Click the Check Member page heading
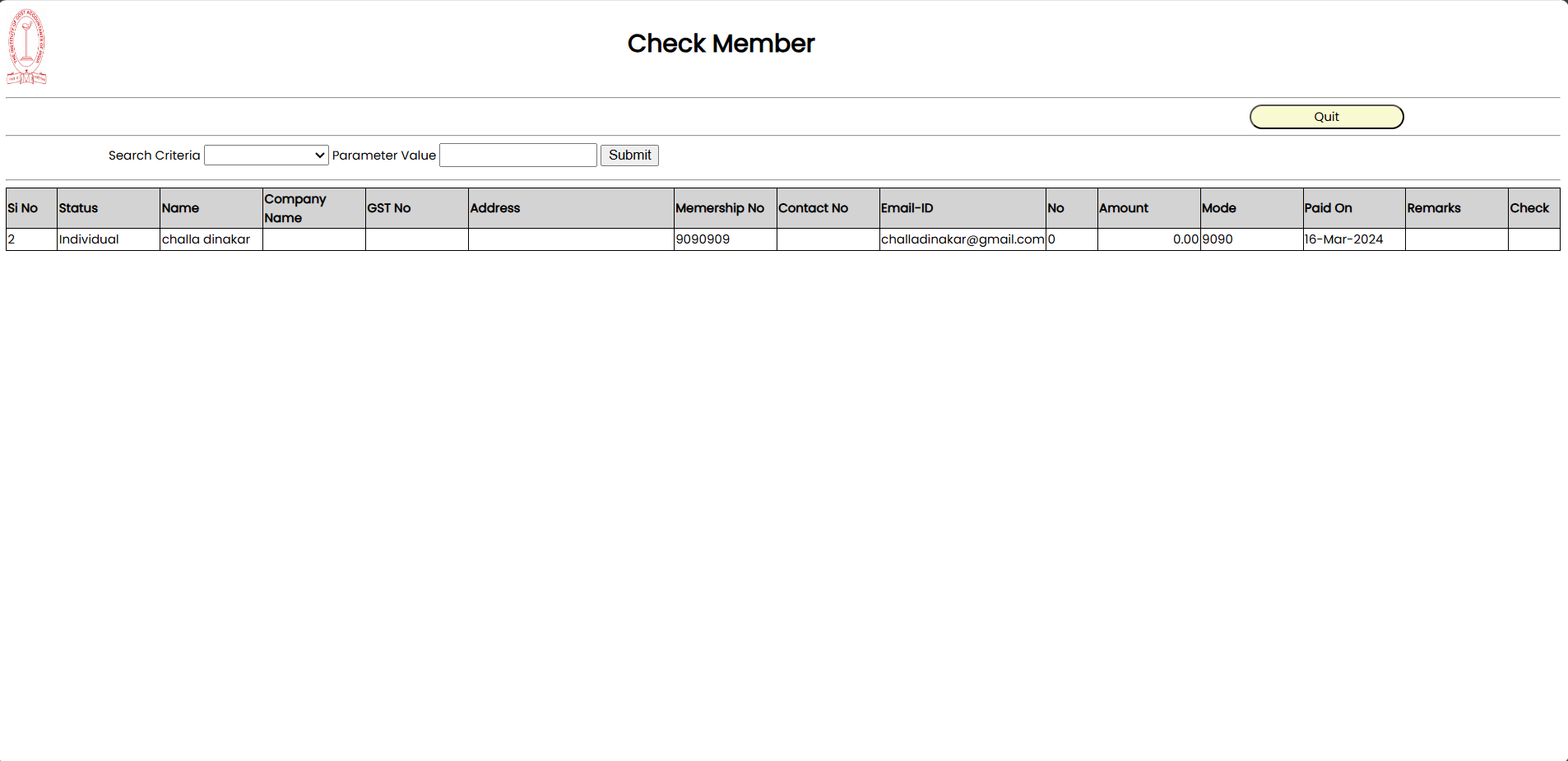The height and width of the screenshot is (761, 1568). pyautogui.click(x=721, y=44)
